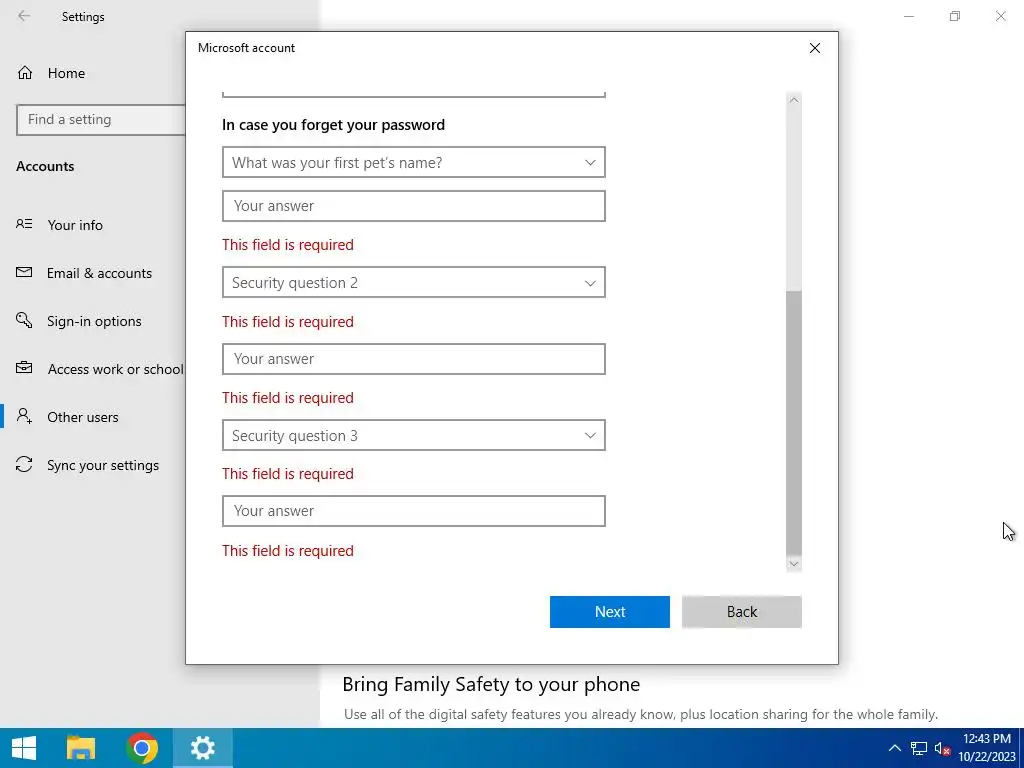
Task: Focus the Find a setting search box
Action: pos(101,120)
